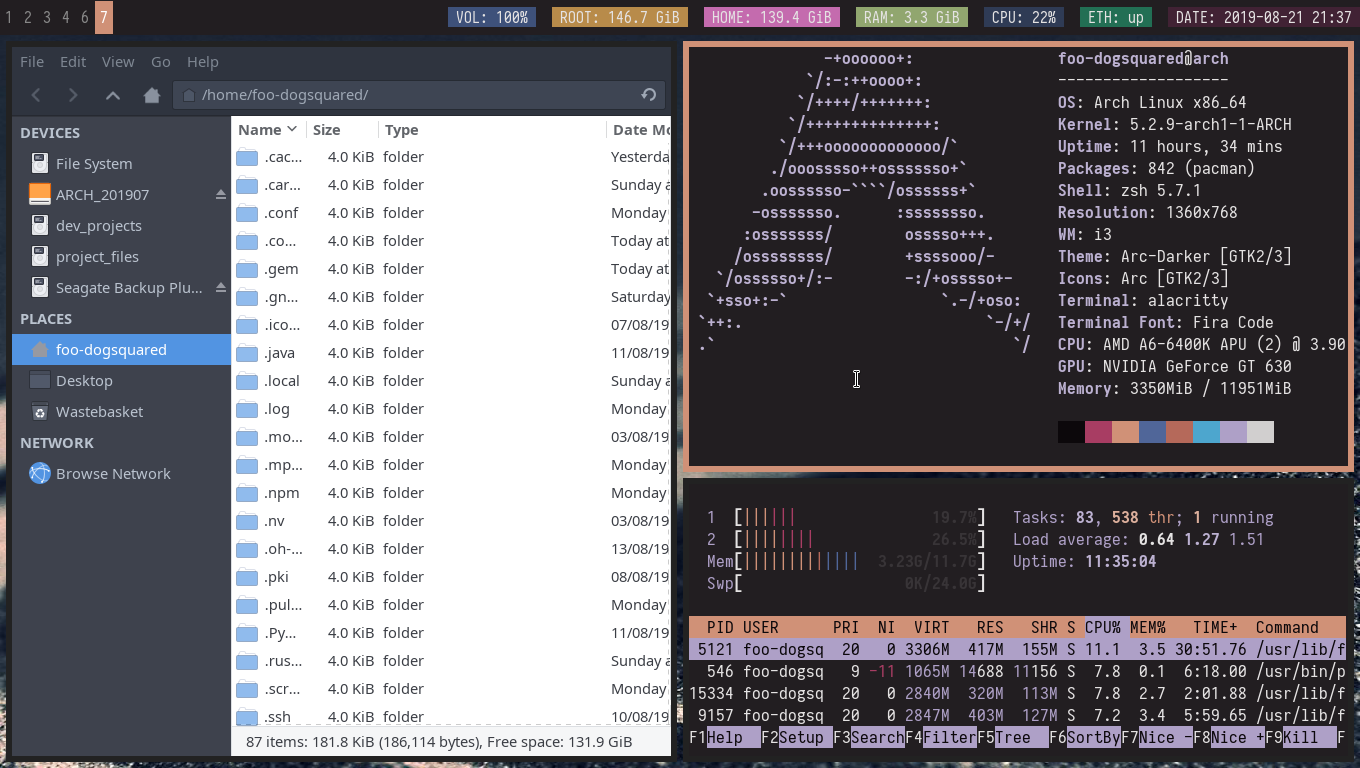Click the lavender neofetch color block
Image resolution: width=1360 pixels, height=768 pixels.
[1233, 432]
